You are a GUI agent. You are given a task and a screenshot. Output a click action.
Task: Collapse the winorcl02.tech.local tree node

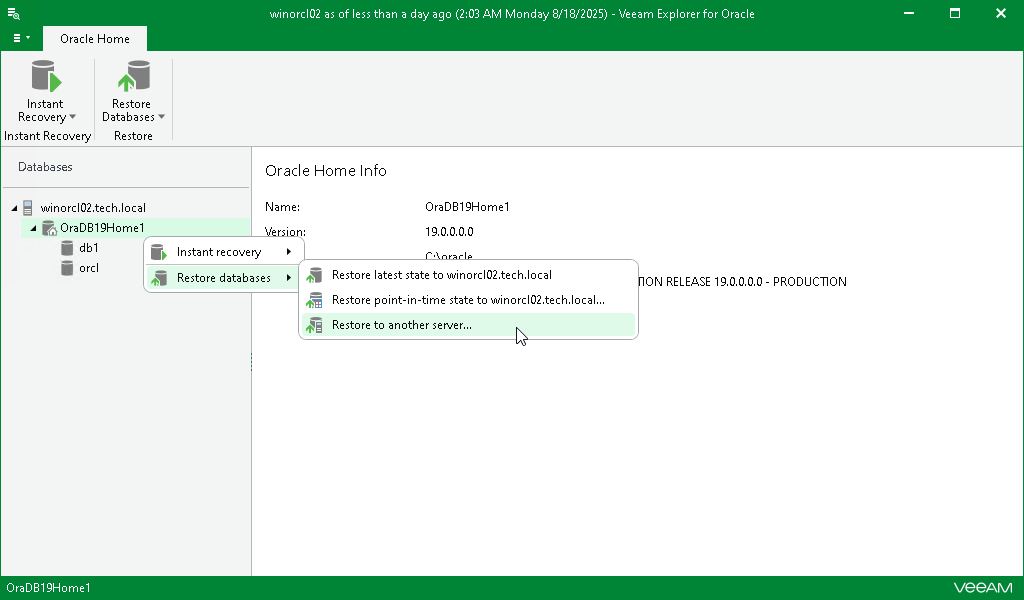coord(13,207)
